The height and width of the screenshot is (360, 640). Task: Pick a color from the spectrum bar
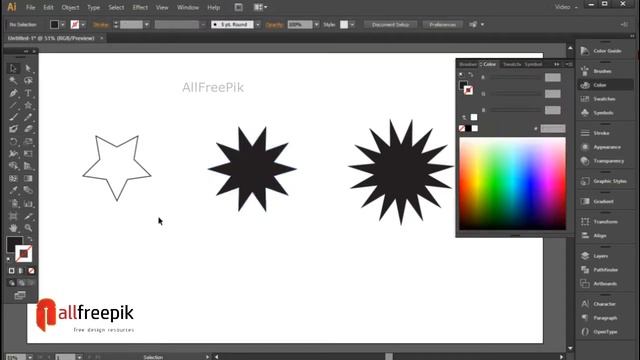pos(513,184)
